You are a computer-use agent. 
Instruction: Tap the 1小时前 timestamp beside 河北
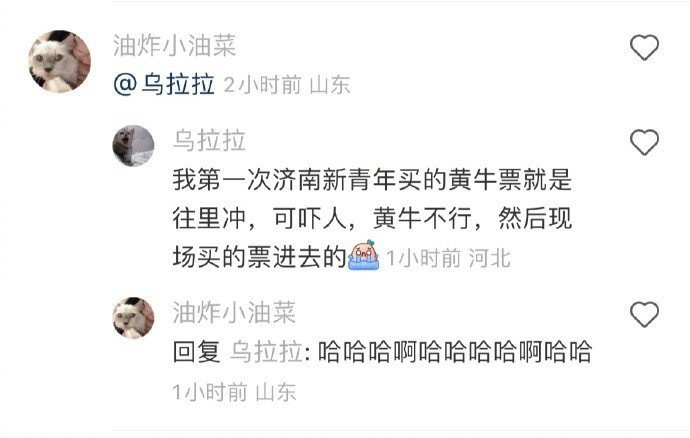tap(423, 258)
